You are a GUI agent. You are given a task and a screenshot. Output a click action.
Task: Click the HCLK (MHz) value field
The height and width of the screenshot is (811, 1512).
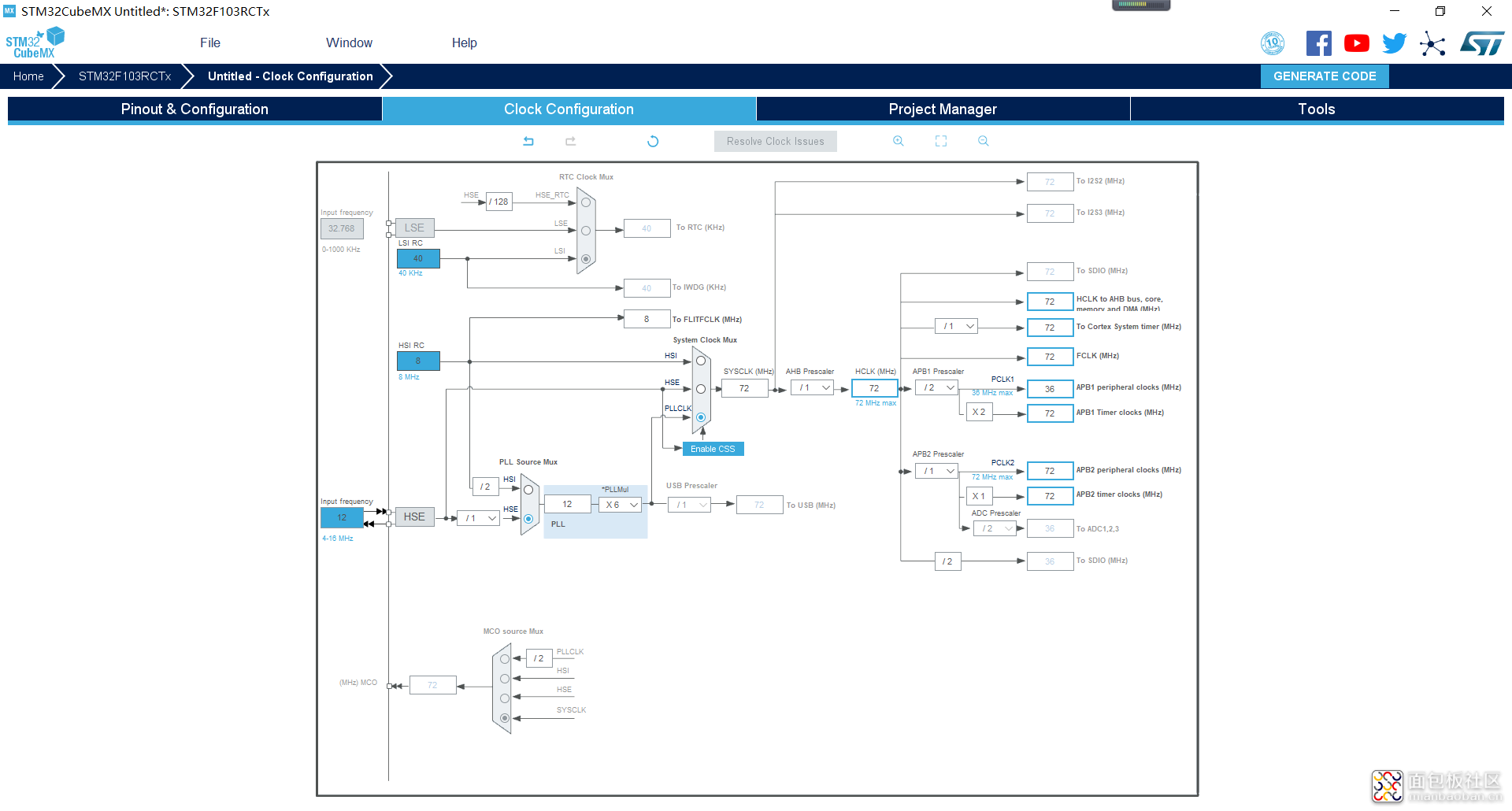[874, 388]
